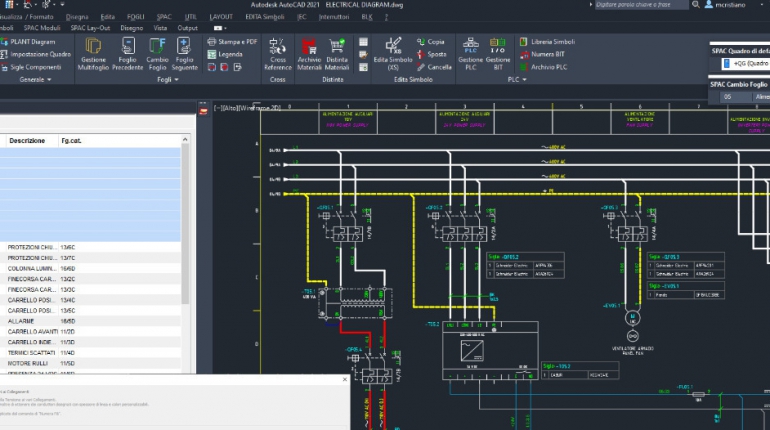Close the bottom tooltip panel
The width and height of the screenshot is (770, 430).
(345, 379)
